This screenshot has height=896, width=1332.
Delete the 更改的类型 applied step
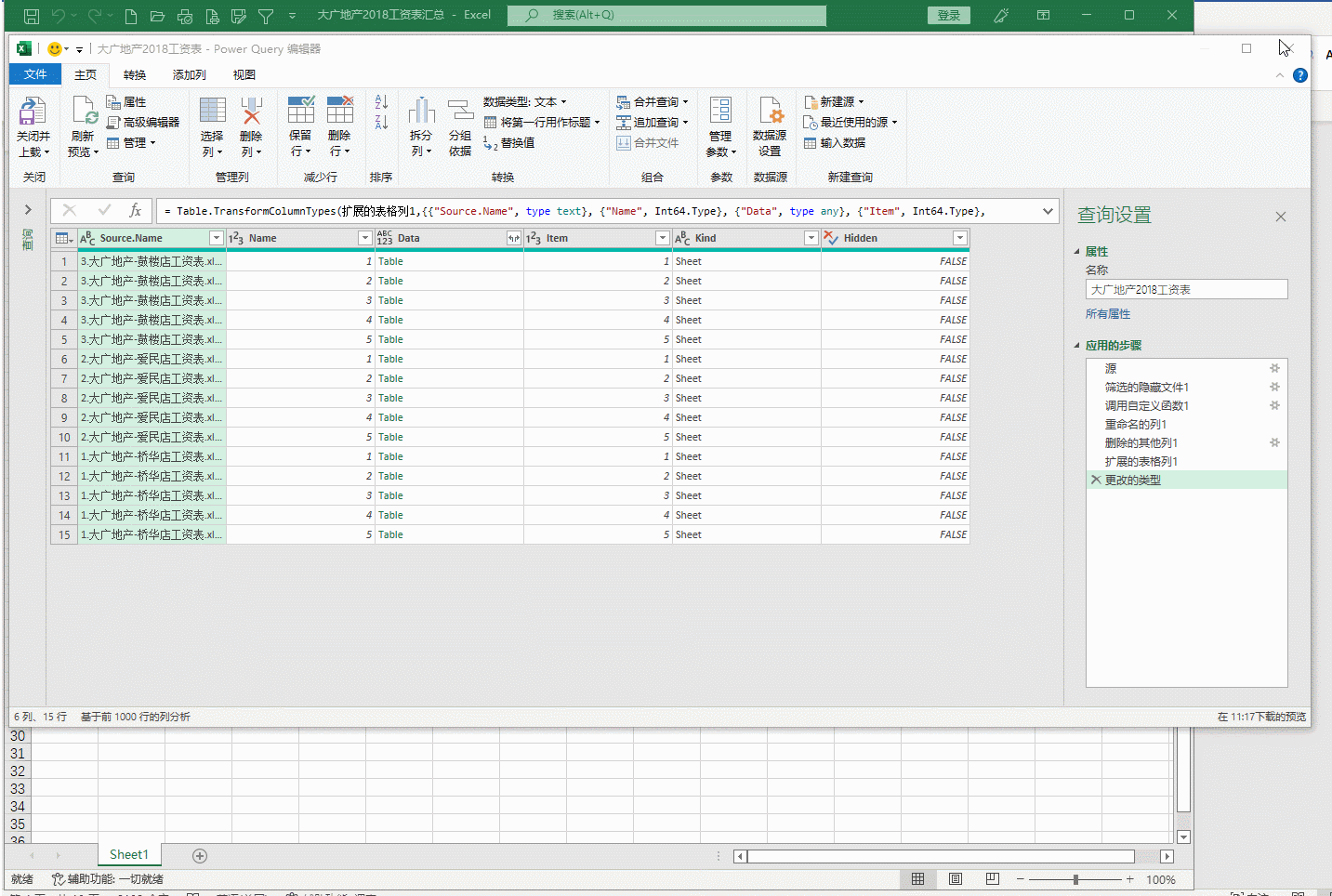click(1096, 481)
